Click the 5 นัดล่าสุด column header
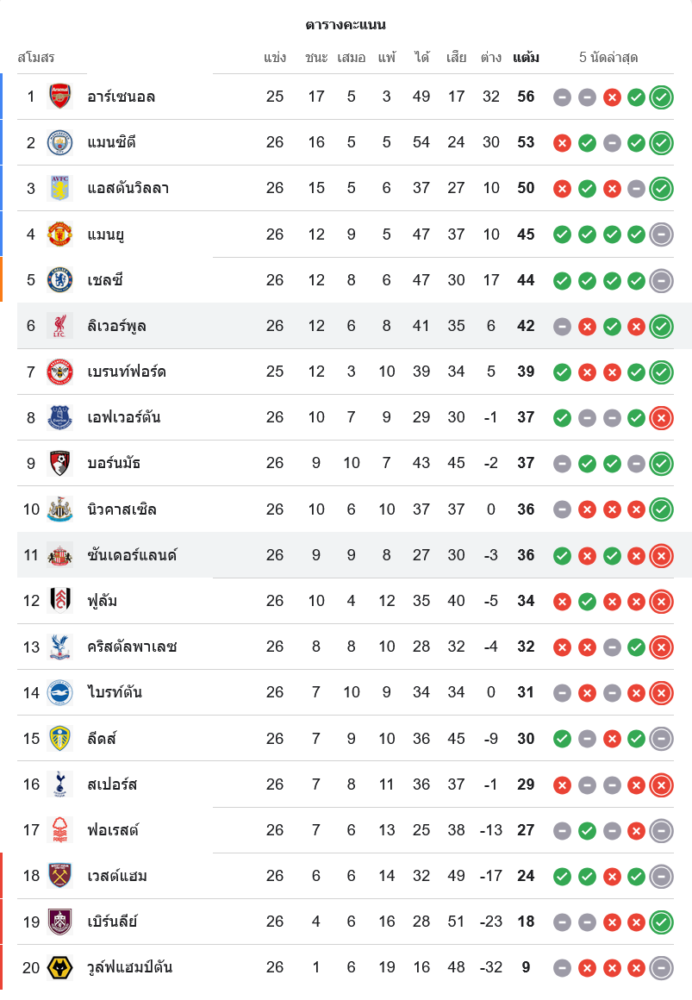This screenshot has width=692, height=1000. [608, 57]
